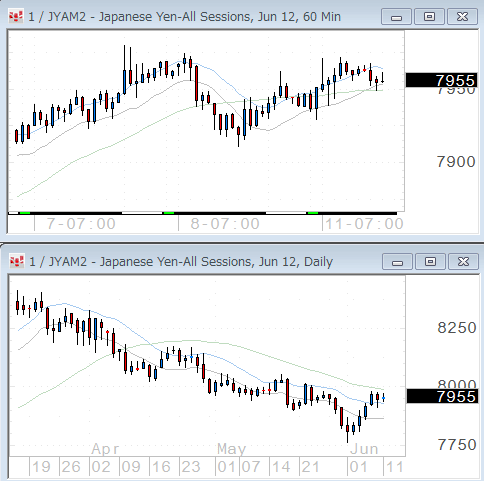The image size is (484, 481).
Task: Click the 09 date label on the Daily axis
Action: click(131, 467)
